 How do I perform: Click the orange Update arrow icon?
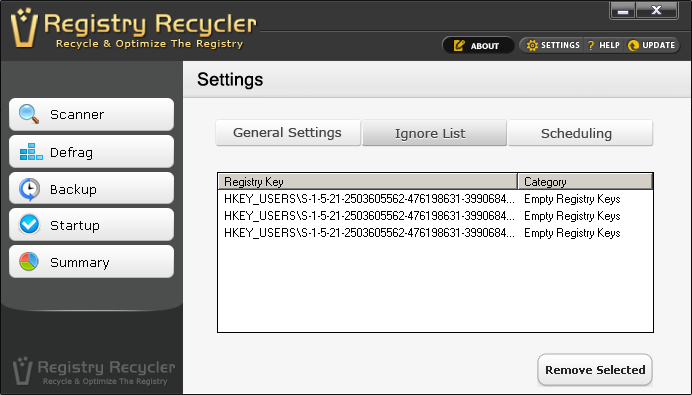633,45
